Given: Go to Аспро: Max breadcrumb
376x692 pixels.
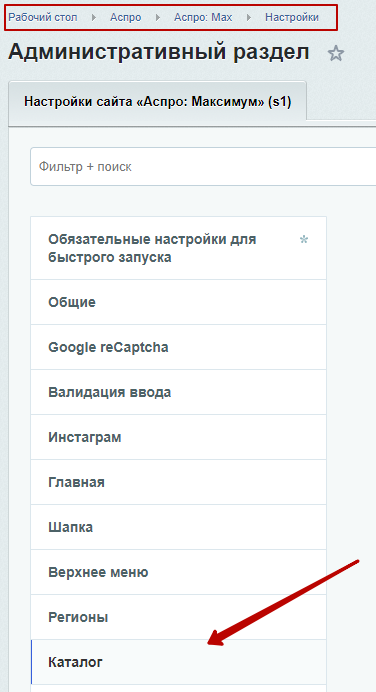Looking at the screenshot, I should point(203,18).
